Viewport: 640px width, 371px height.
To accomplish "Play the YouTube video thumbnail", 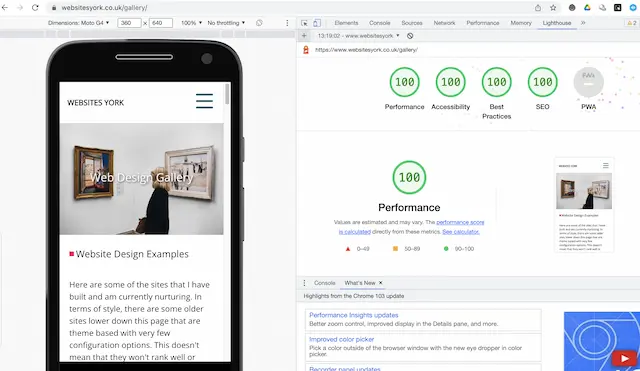I will point(624,358).
